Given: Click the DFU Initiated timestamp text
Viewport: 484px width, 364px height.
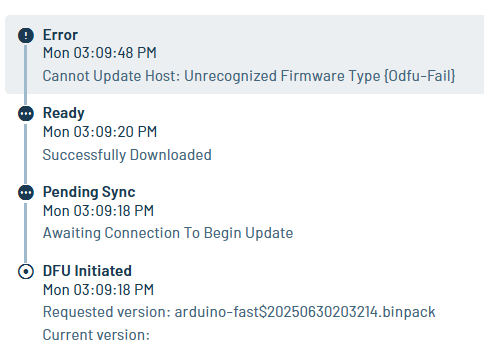Looking at the screenshot, I should tap(98, 290).
